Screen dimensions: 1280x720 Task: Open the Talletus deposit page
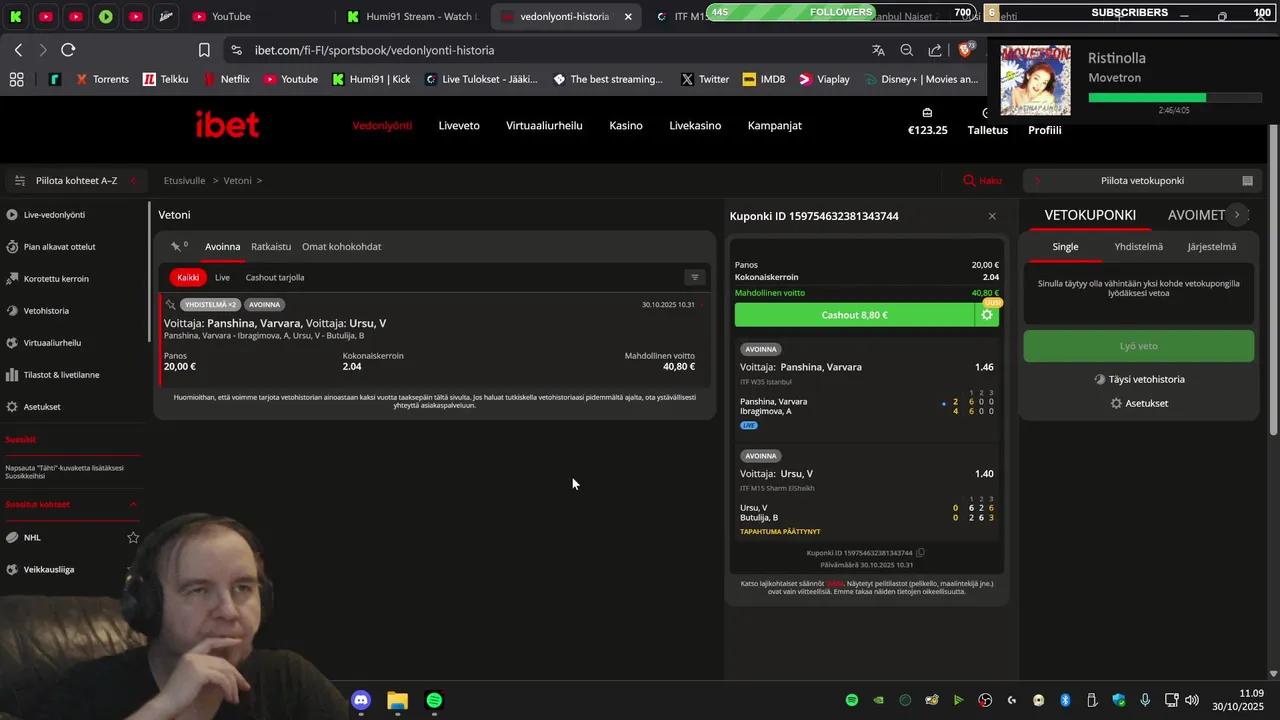click(988, 130)
